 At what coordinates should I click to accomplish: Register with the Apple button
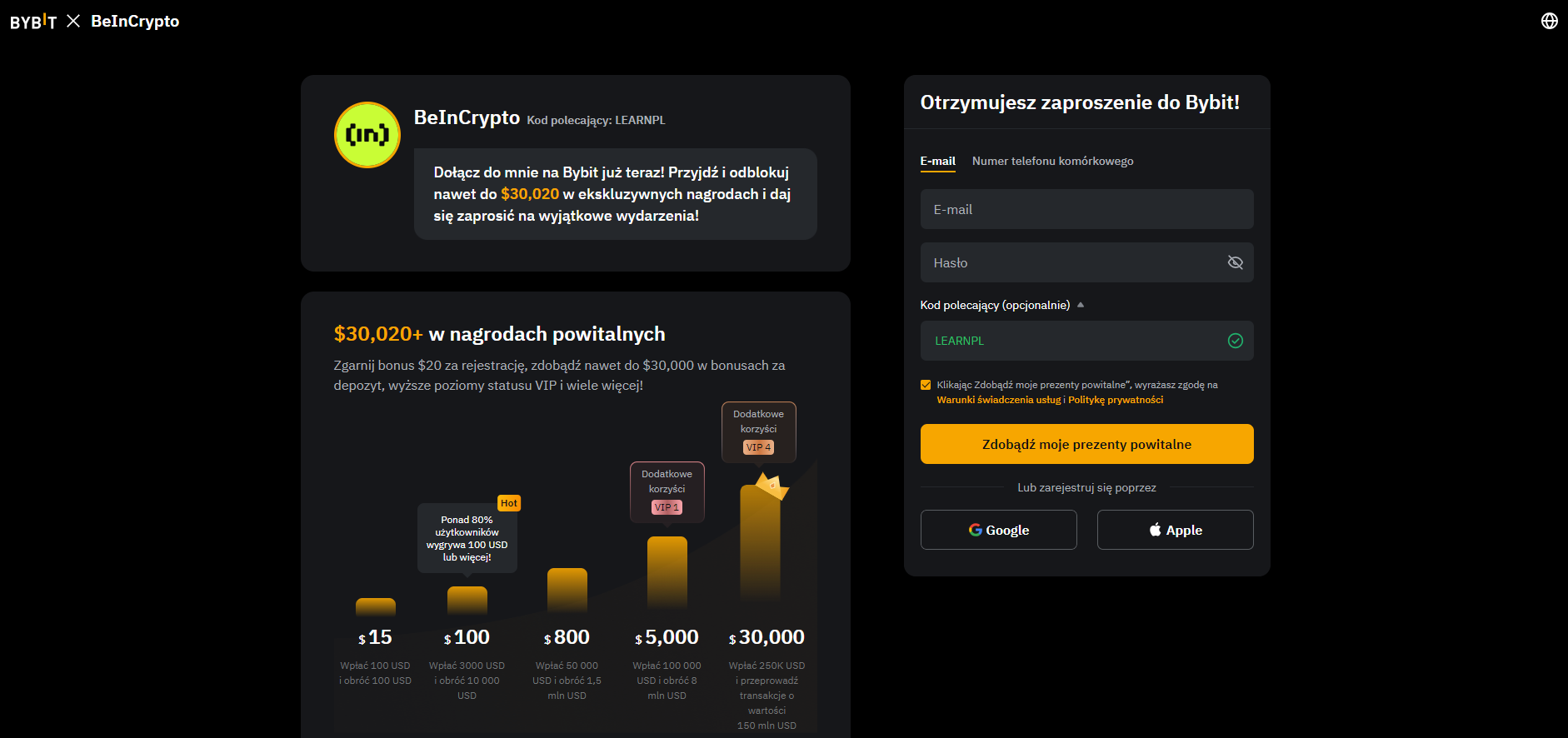point(1175,530)
